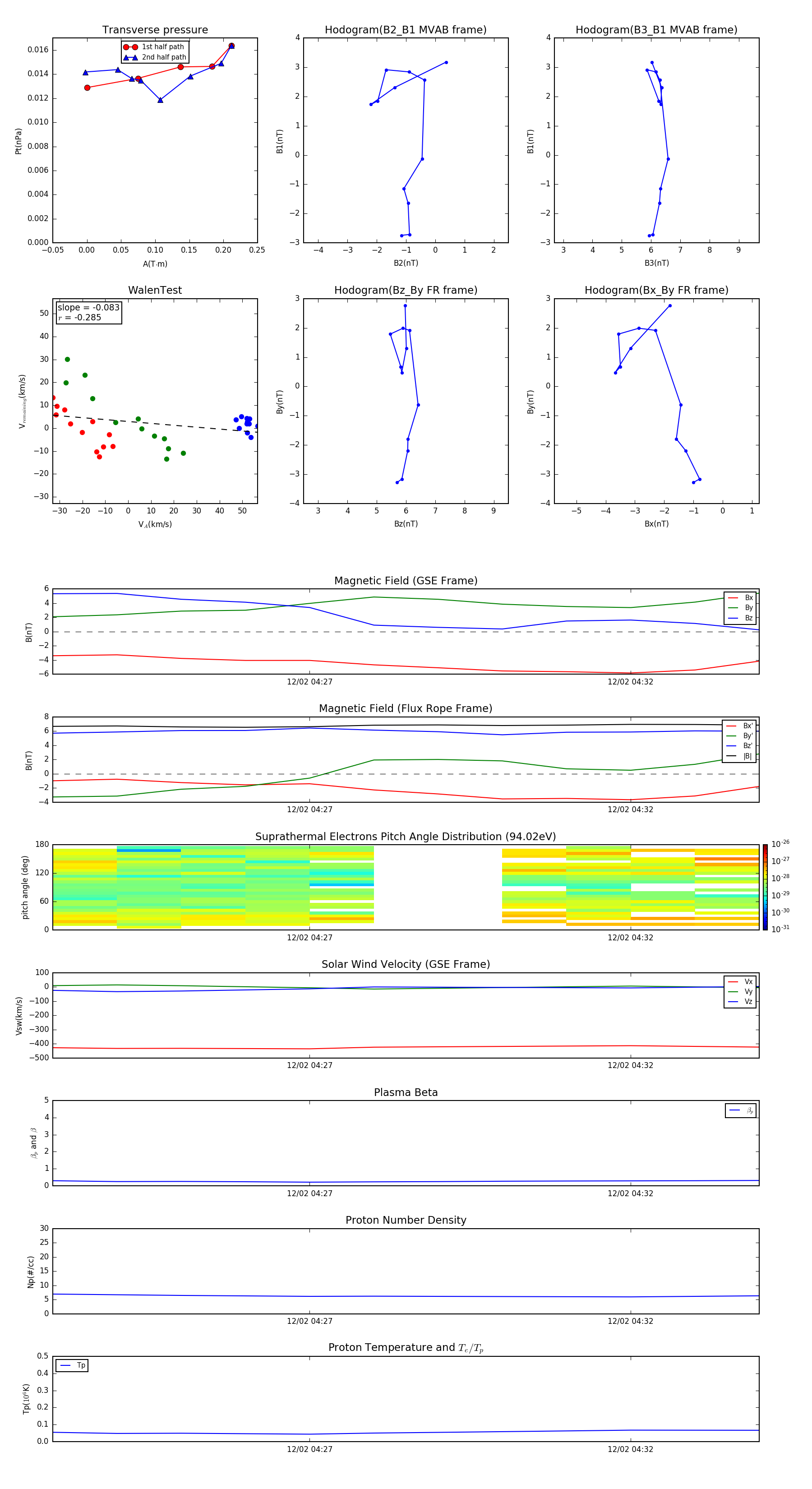
Task: Click the pitch angle colorbar
Action: [x=765, y=887]
